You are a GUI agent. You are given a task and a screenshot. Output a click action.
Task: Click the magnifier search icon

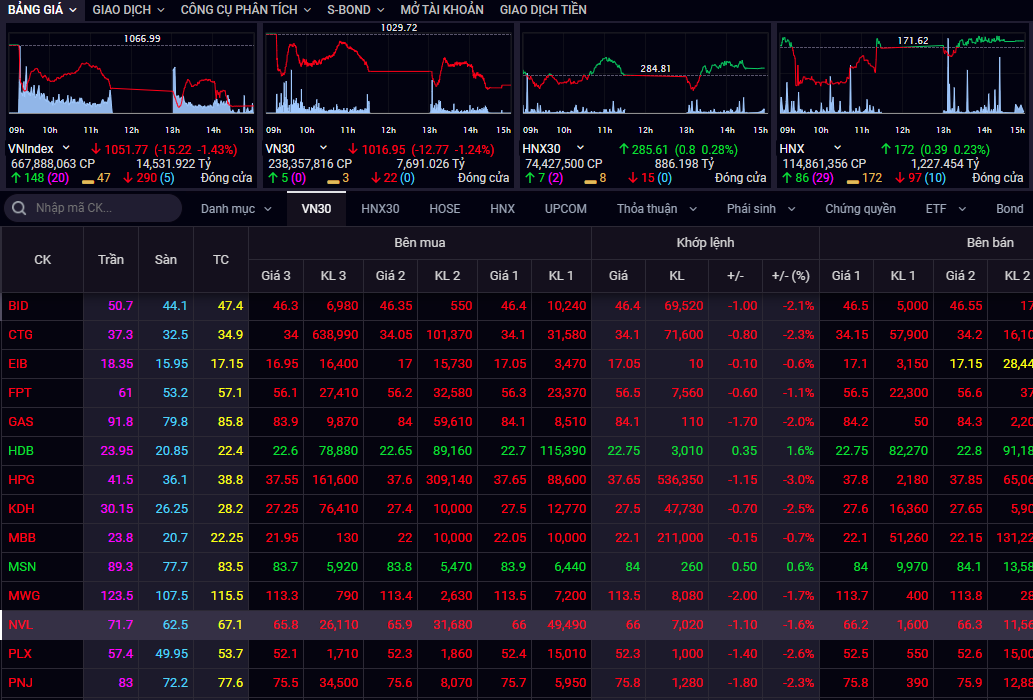19,208
